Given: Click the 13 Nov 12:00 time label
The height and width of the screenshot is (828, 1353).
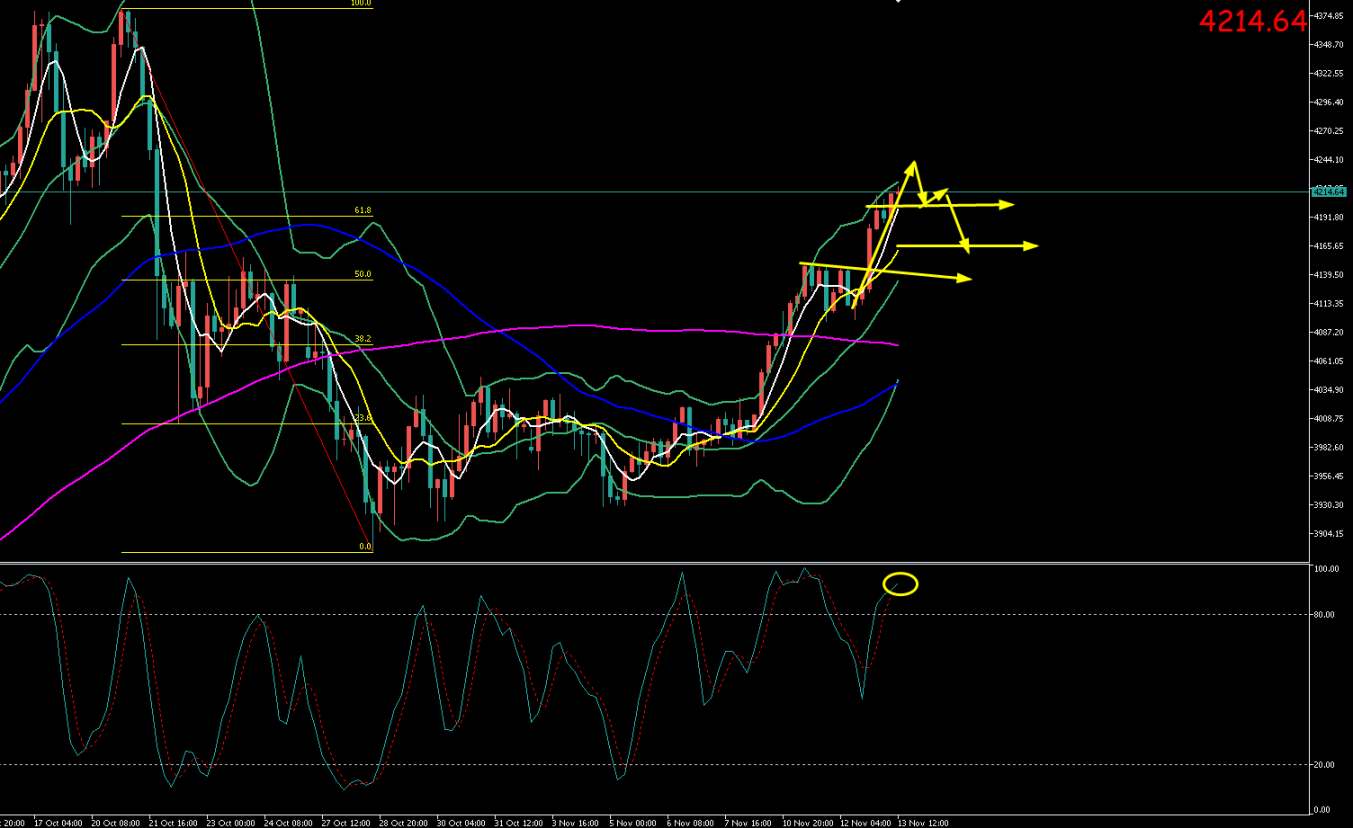Looking at the screenshot, I should pos(926,823).
